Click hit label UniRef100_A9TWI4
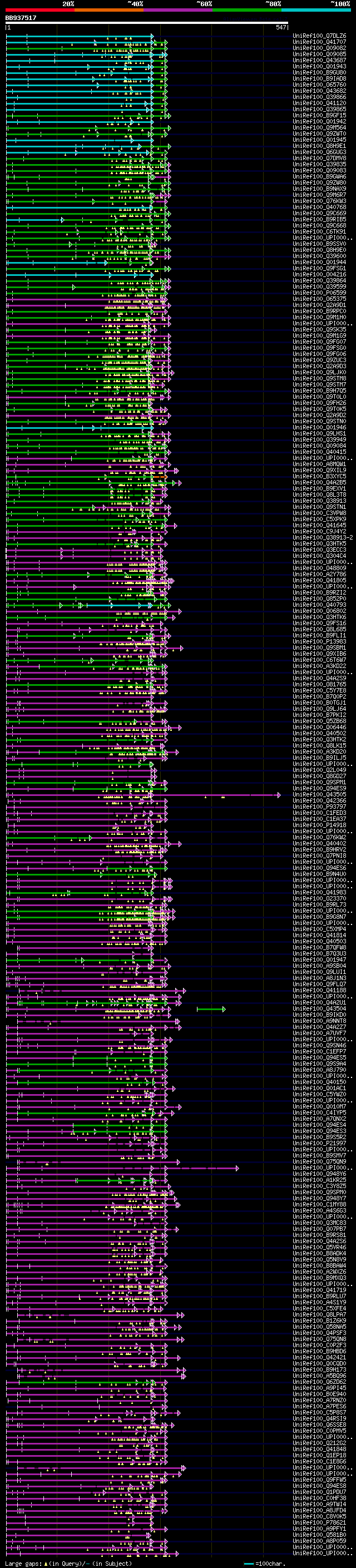 coord(319,1505)
